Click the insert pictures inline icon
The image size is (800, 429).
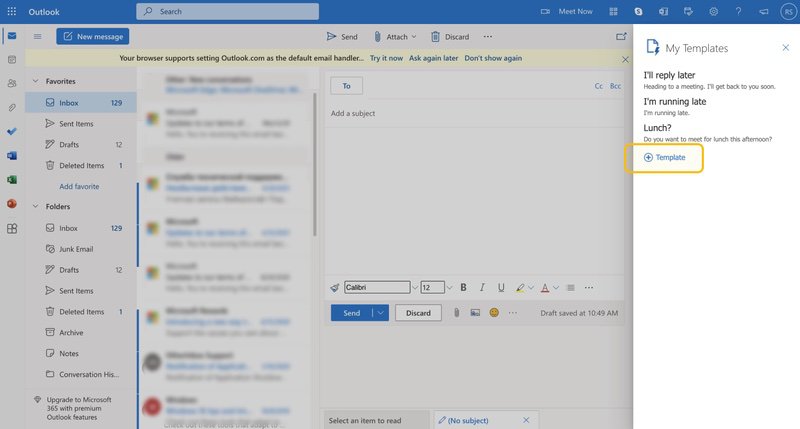[x=475, y=313]
